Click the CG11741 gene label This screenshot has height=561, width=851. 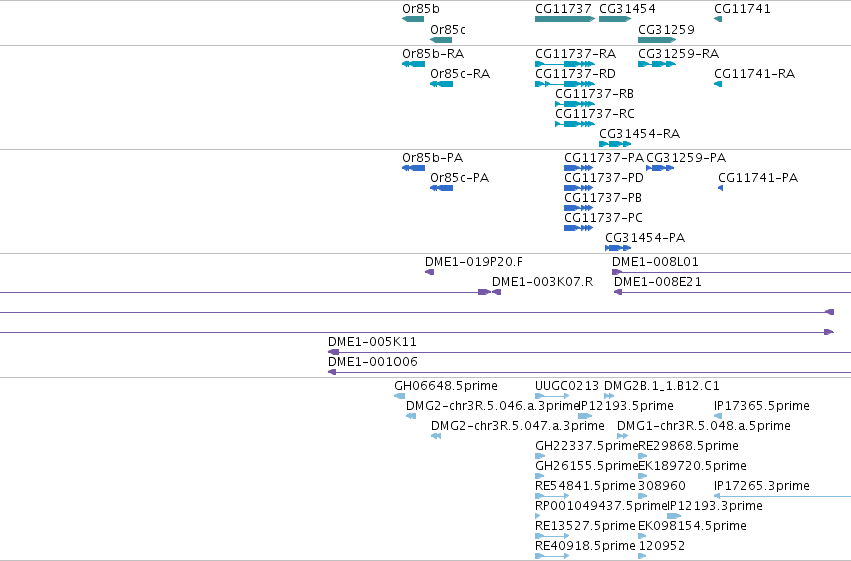(742, 9)
